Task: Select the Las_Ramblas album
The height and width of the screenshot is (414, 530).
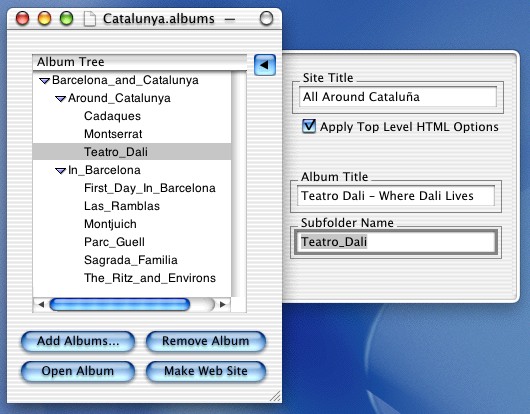Action: click(122, 206)
